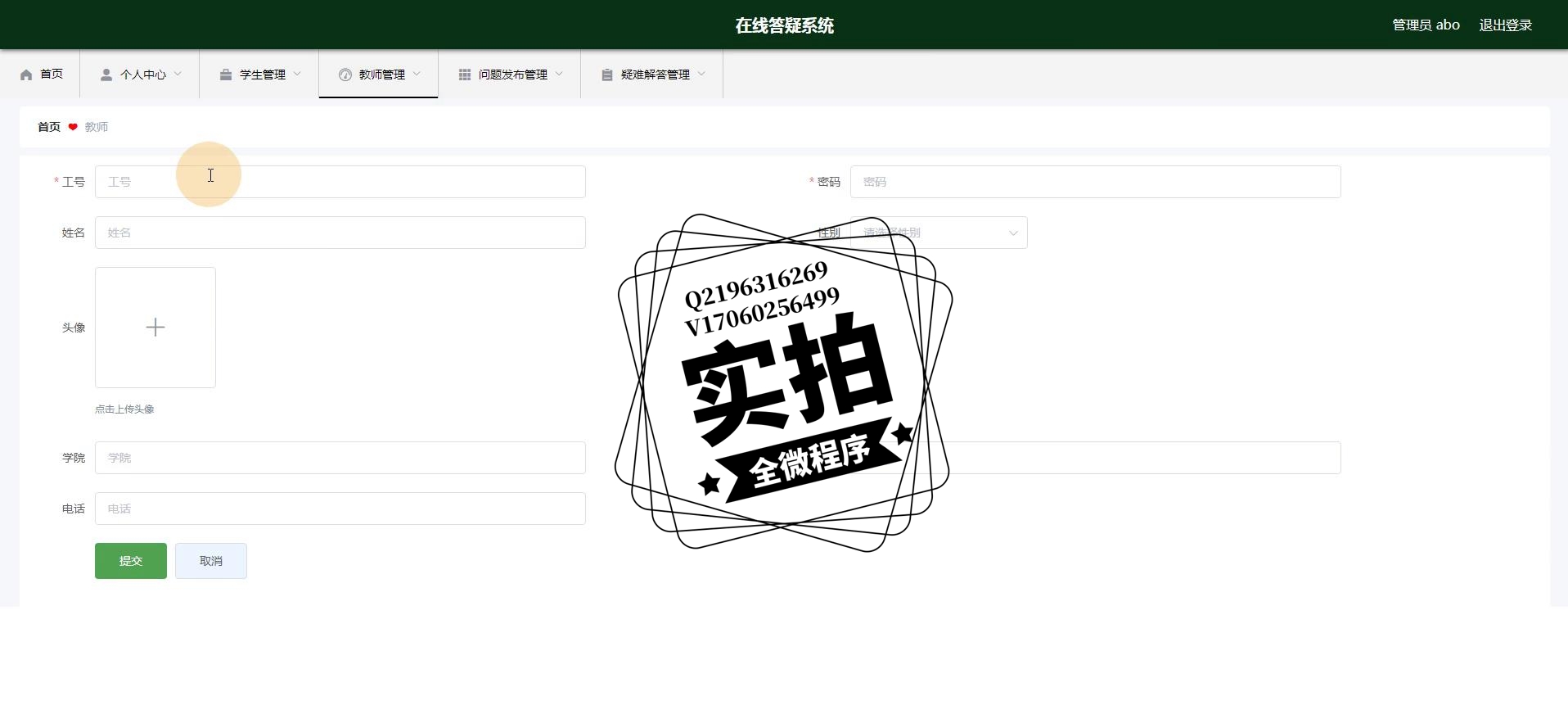
Task: Click the 点击上传头像 hint text
Action: coord(124,409)
